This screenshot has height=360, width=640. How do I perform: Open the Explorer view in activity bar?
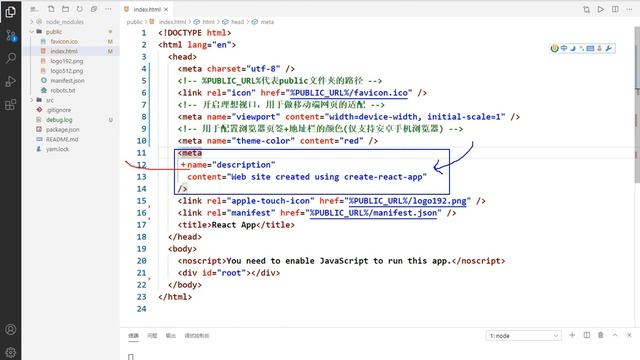[11, 11]
